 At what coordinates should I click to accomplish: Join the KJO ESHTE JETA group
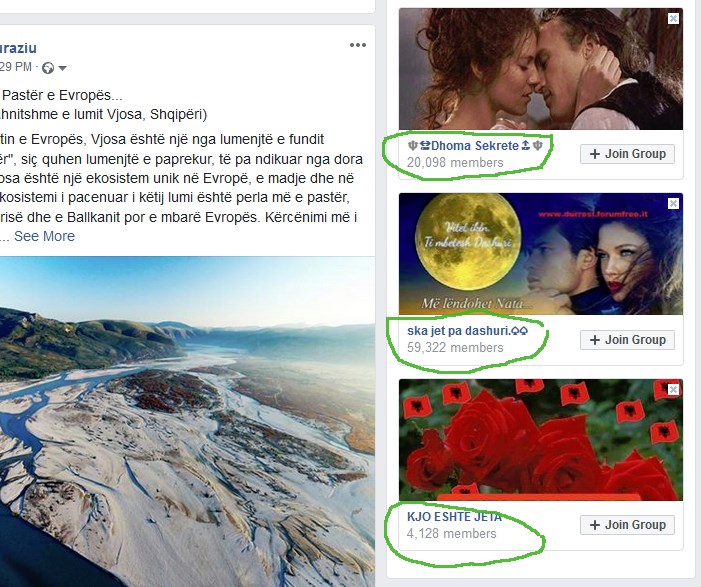[x=627, y=525]
